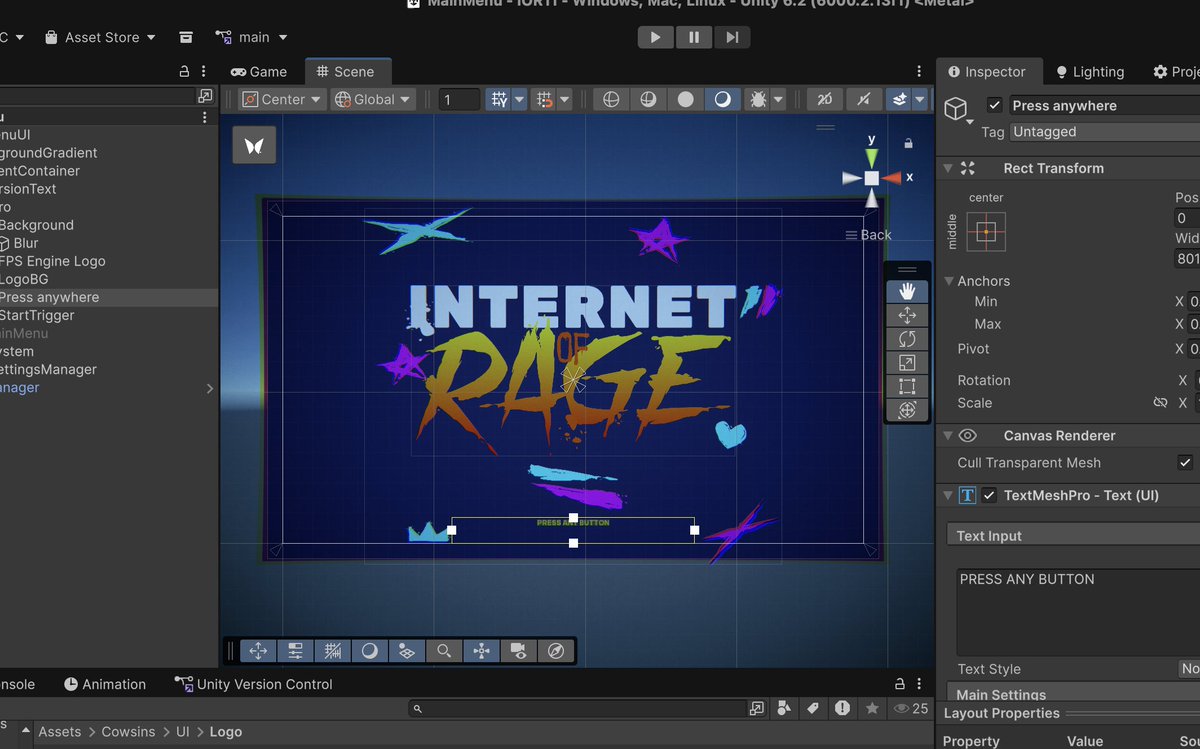Open the Untagged tag dropdown
This screenshot has height=749, width=1200.
pyautogui.click(x=1104, y=132)
